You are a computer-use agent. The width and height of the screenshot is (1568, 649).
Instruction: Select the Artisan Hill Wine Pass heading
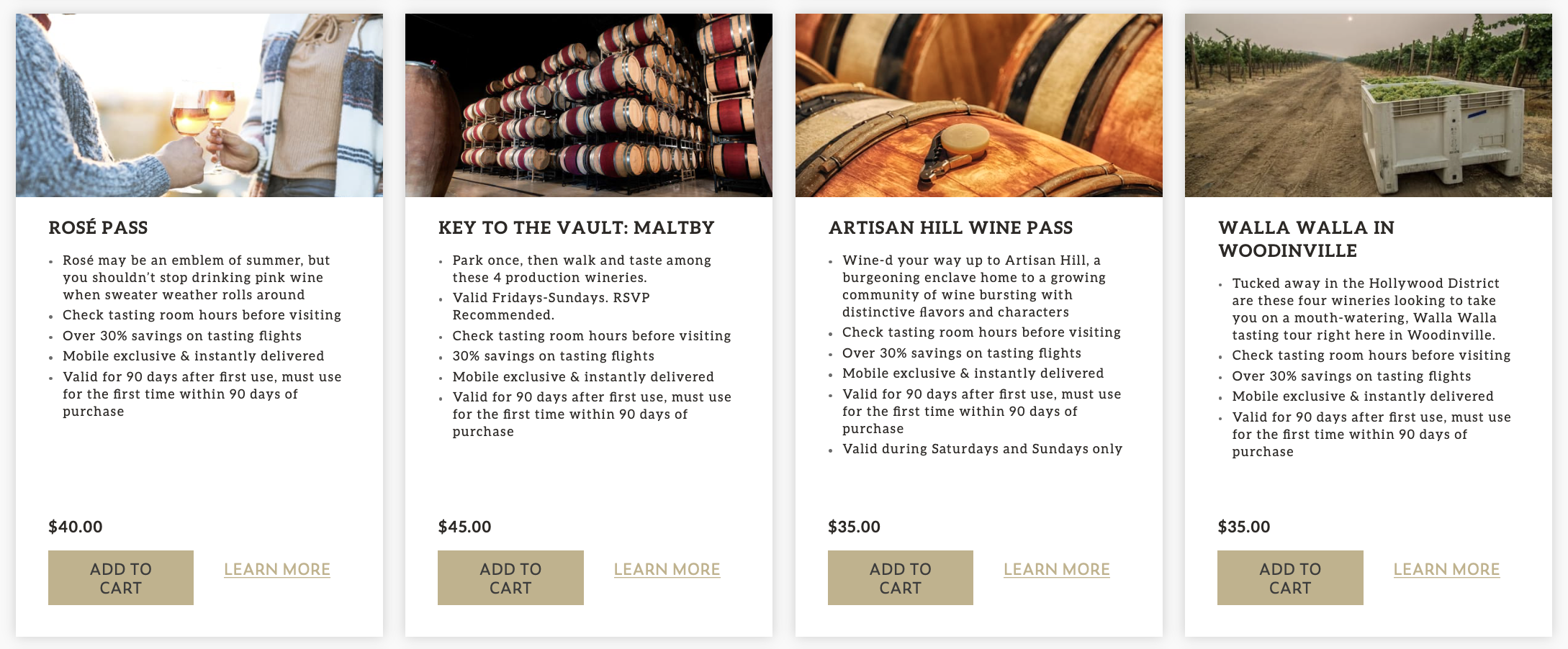point(950,228)
